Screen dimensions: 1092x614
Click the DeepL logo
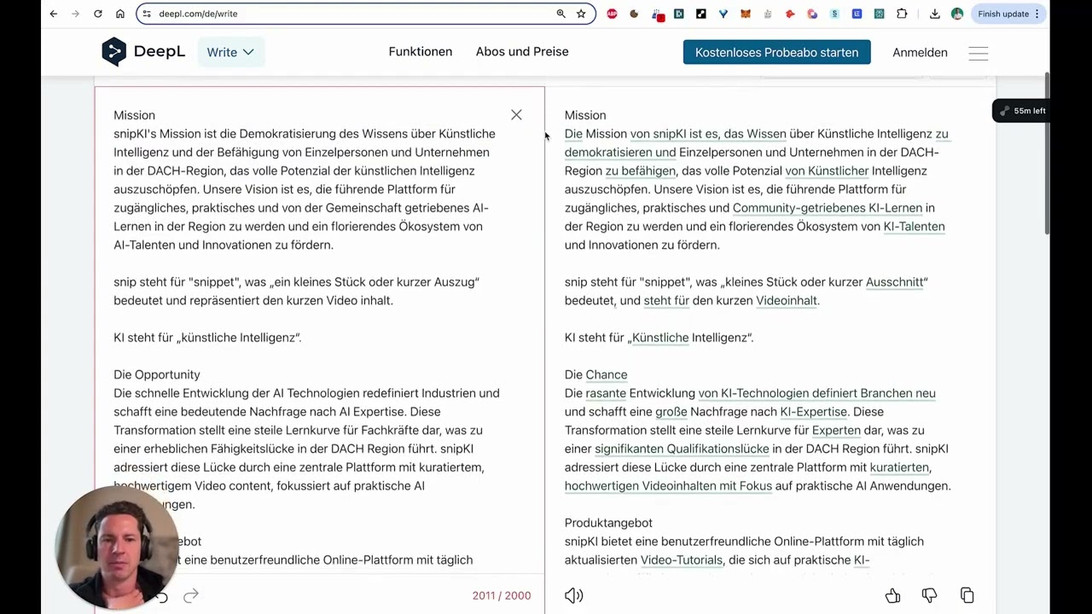pyautogui.click(x=143, y=52)
